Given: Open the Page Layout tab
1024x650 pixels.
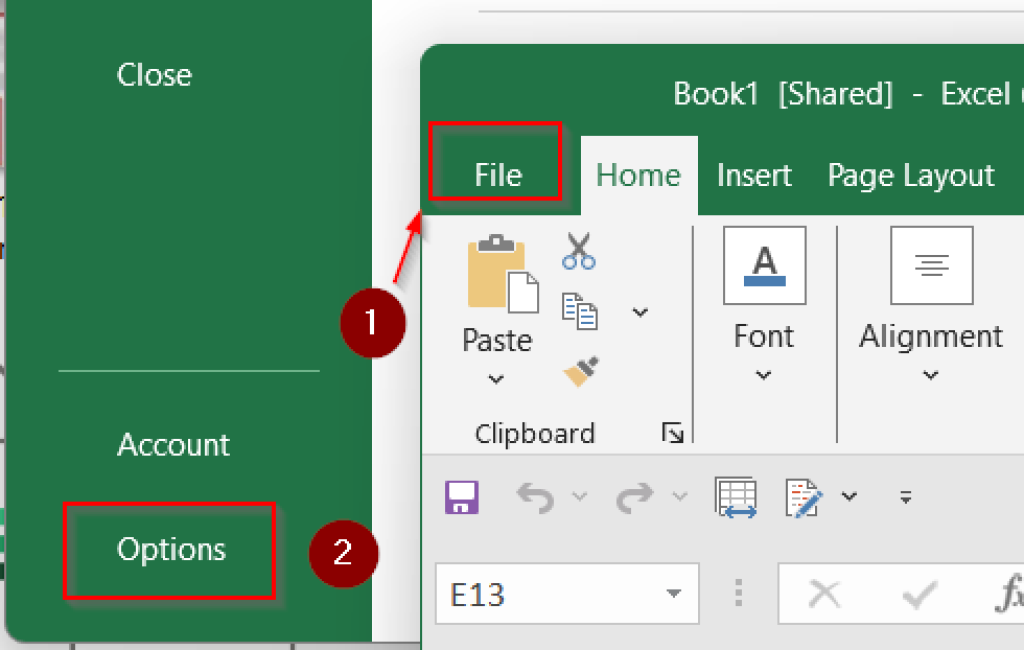Looking at the screenshot, I should coord(910,175).
